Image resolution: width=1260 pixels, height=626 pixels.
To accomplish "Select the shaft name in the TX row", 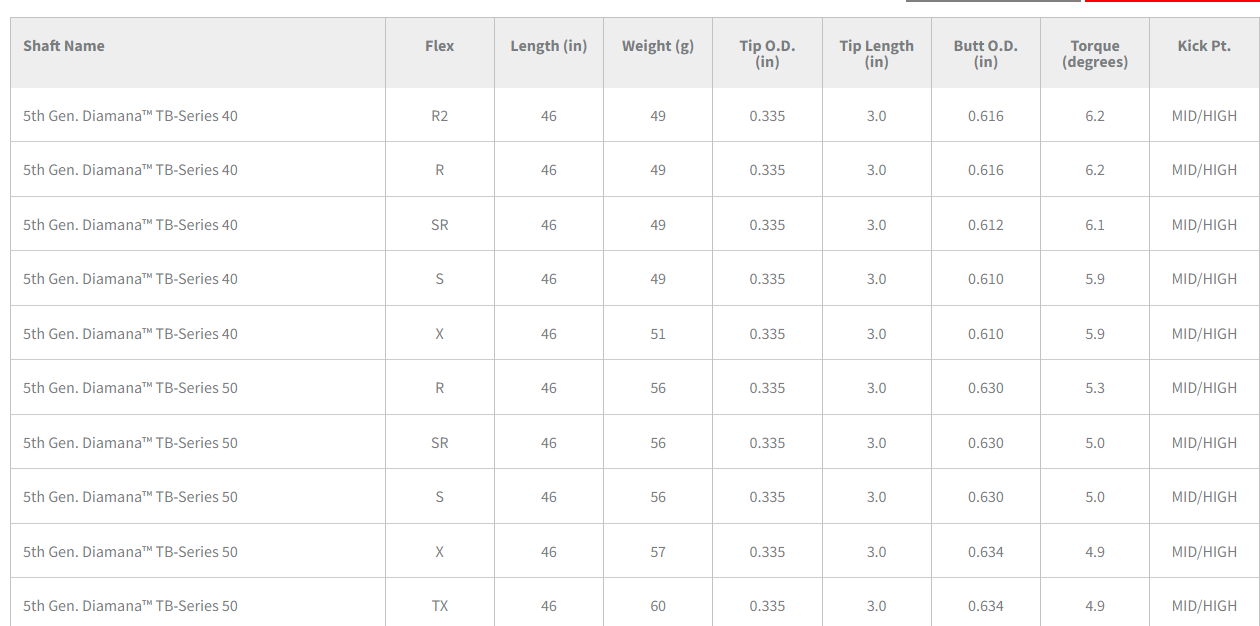I will pyautogui.click(x=130, y=606).
